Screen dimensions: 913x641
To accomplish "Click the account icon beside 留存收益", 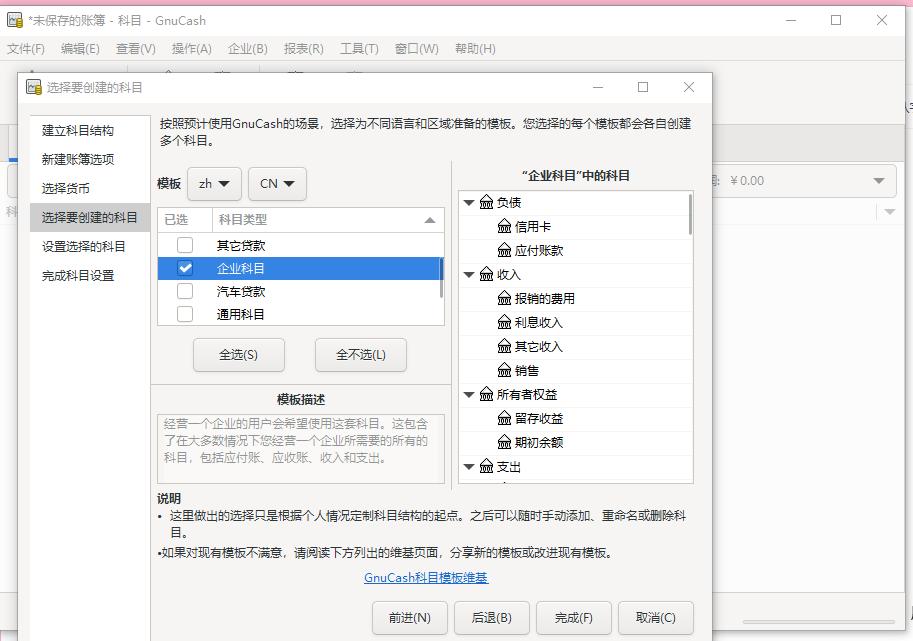I will pos(504,419).
